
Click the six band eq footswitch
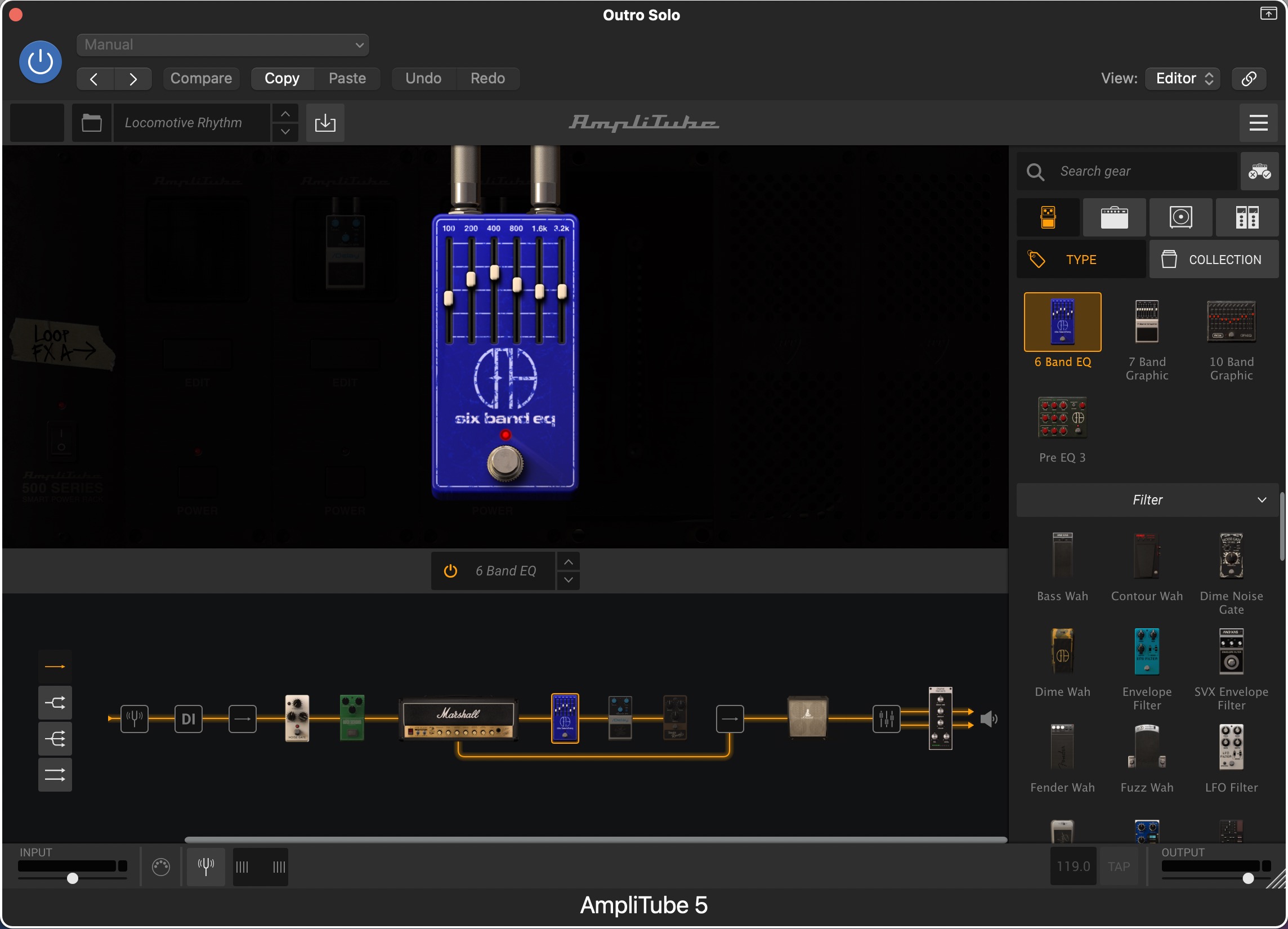point(505,463)
